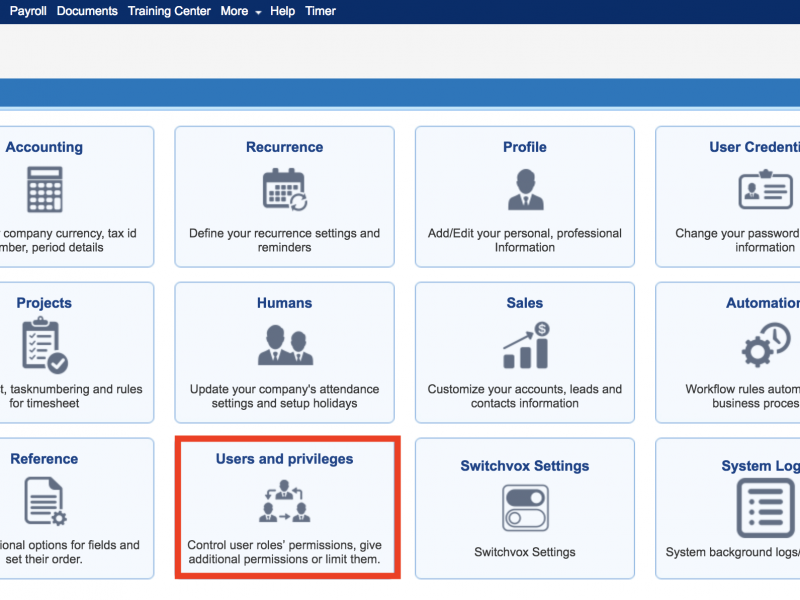Open the Recurrence settings title link
This screenshot has width=800, height=600.
click(285, 147)
